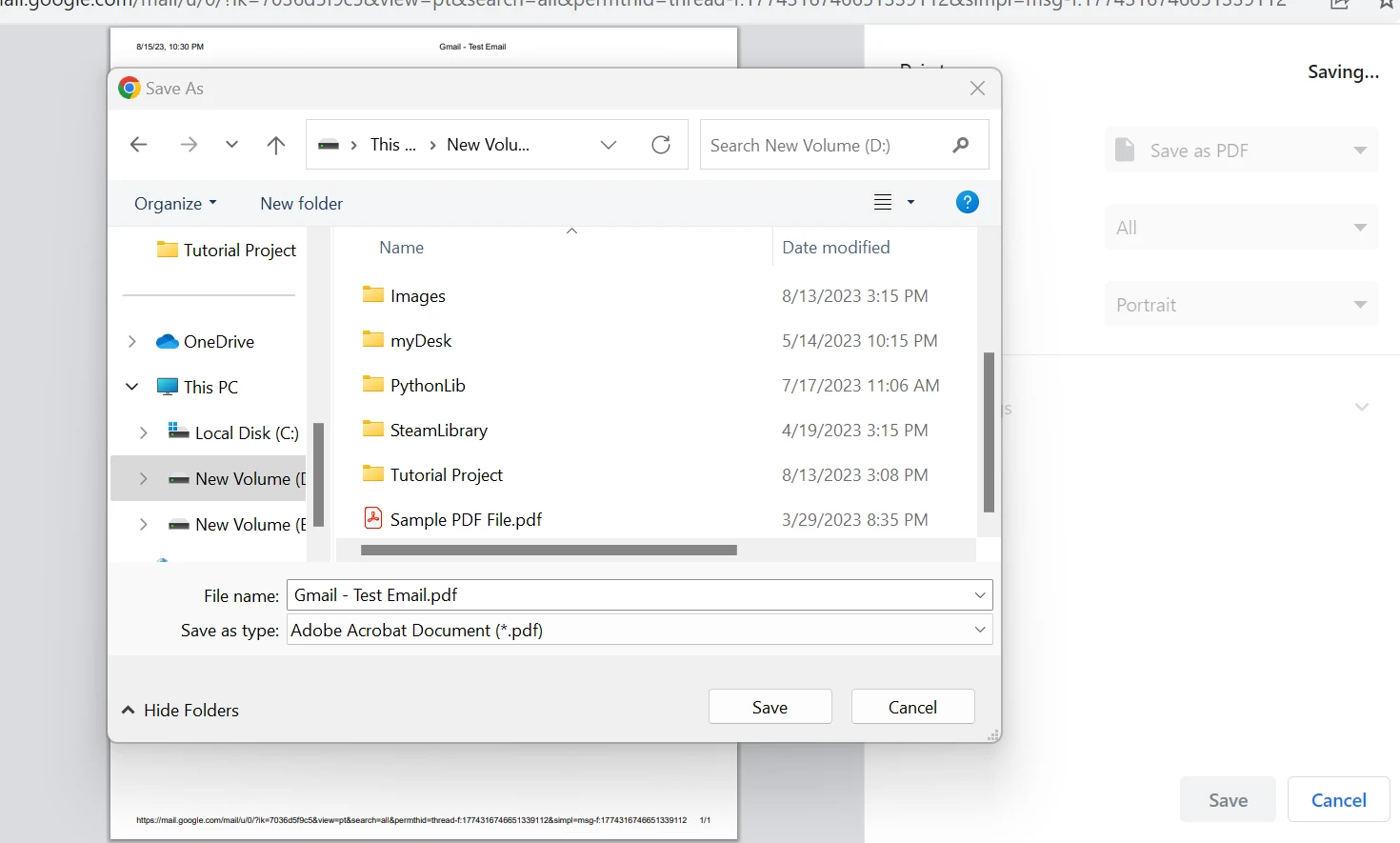The image size is (1400, 843).
Task: Open the Pages 'All' dropdown in print panel
Action: click(1242, 228)
